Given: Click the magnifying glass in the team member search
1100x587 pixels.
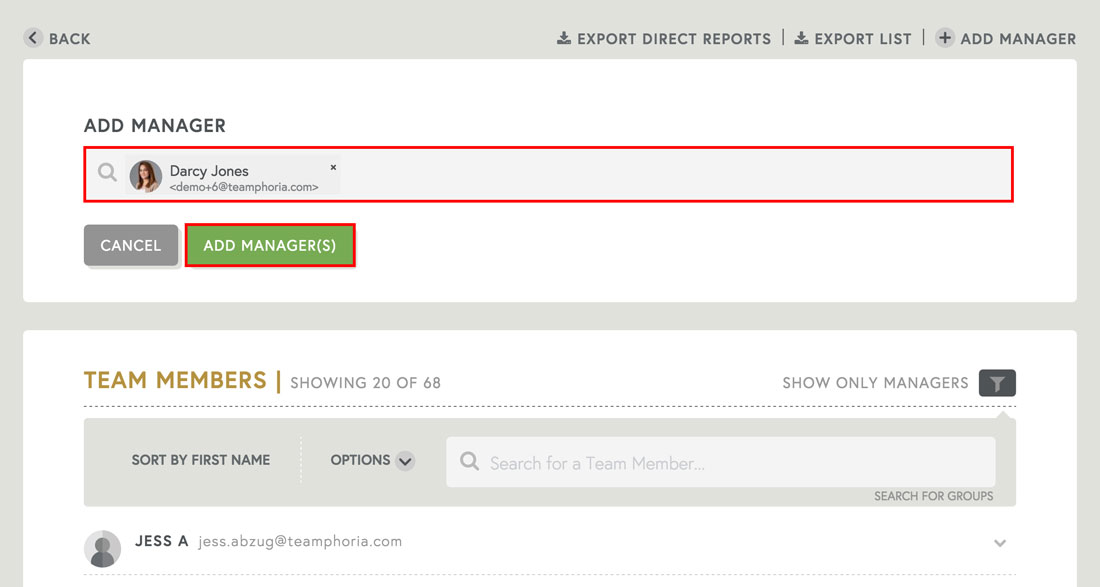Looking at the screenshot, I should pyautogui.click(x=469, y=462).
